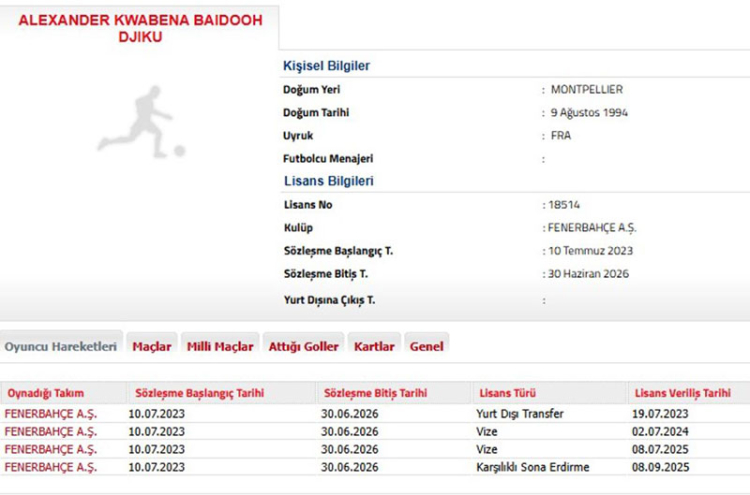Switch to the Genel tab

point(426,347)
